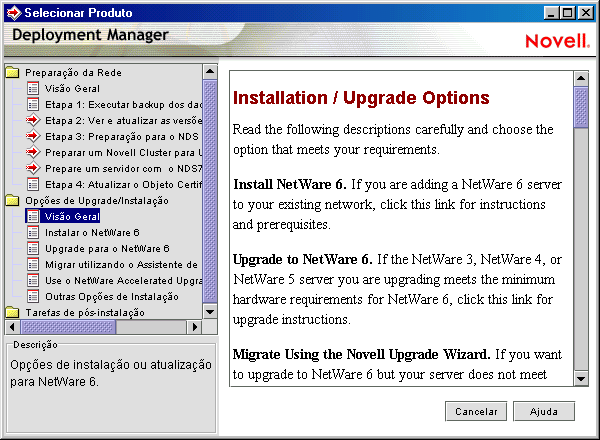Open the Upgrade para o NetWare 6 item

coord(107,249)
